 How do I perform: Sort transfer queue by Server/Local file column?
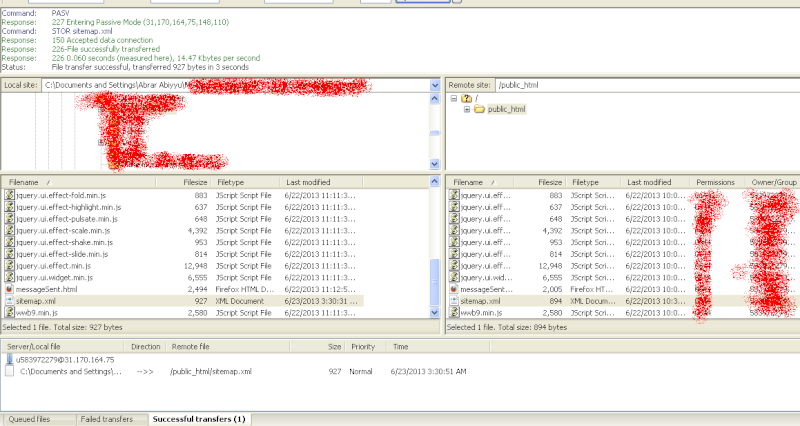click(62, 346)
